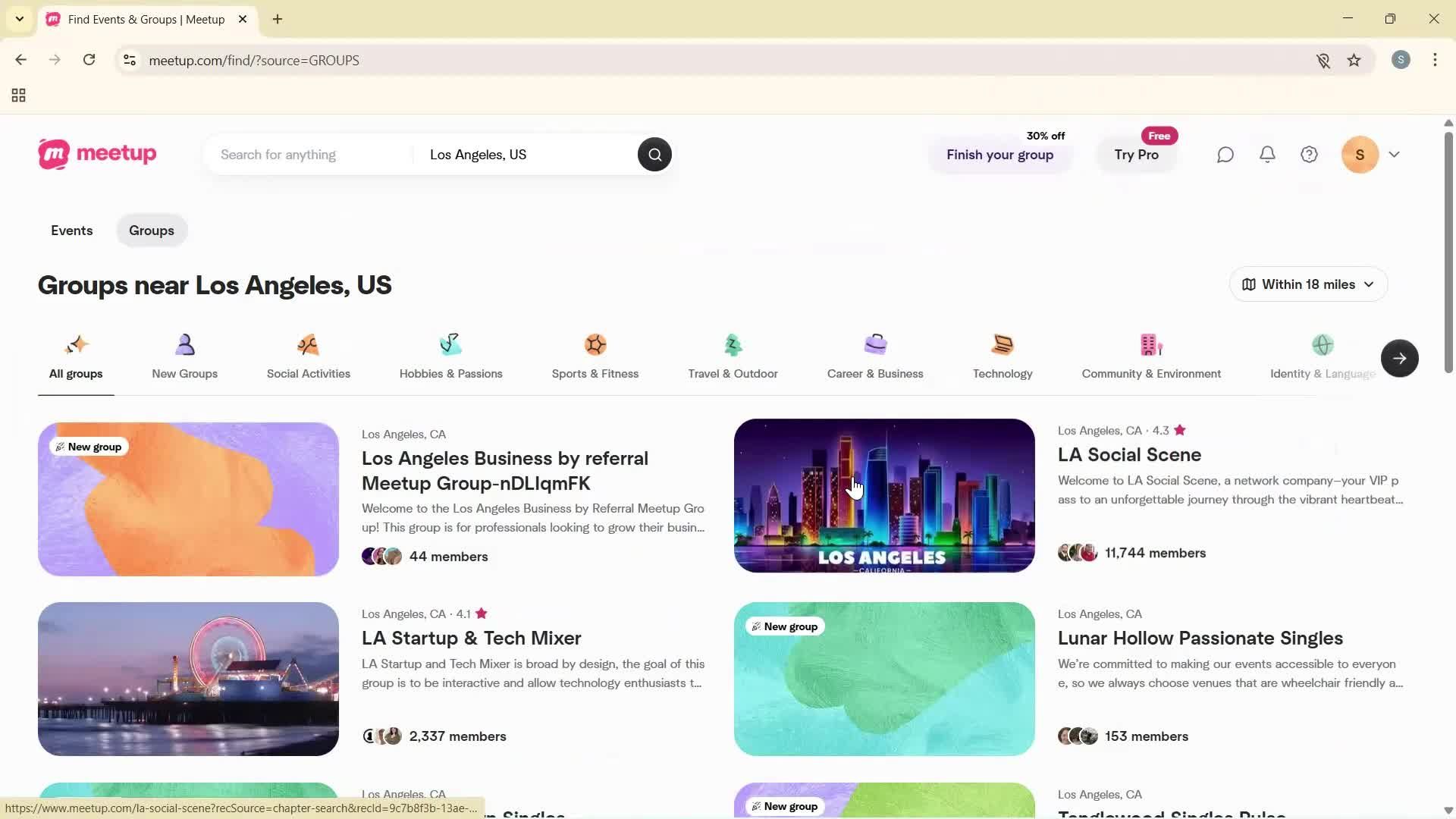
Task: Open notifications with the bell icon
Action: pyautogui.click(x=1267, y=154)
